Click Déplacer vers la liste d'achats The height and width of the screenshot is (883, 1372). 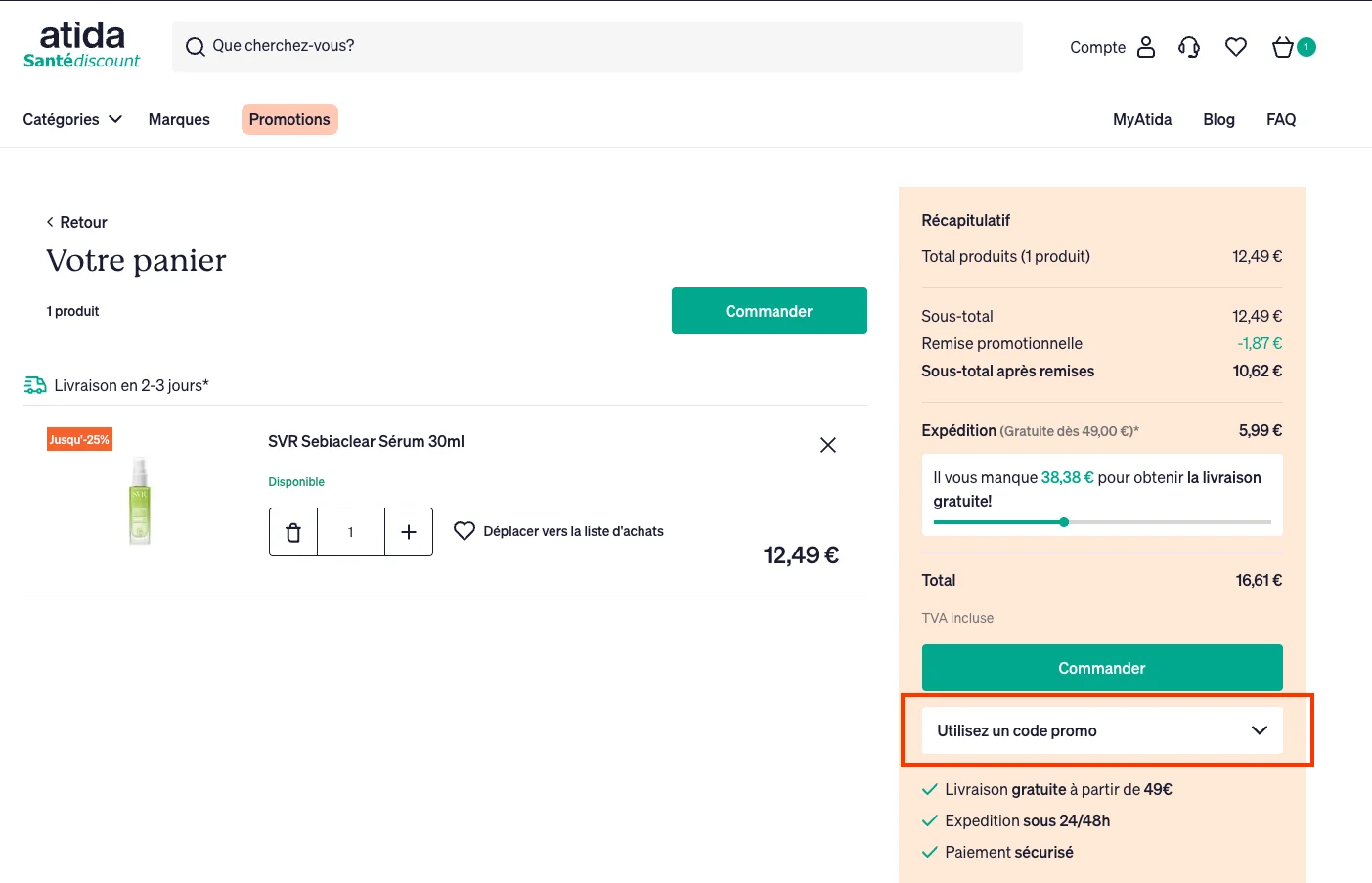[x=573, y=531]
